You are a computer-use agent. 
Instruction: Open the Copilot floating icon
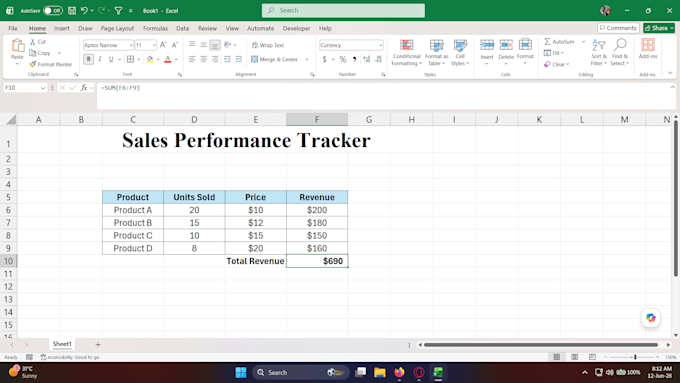pyautogui.click(x=651, y=318)
